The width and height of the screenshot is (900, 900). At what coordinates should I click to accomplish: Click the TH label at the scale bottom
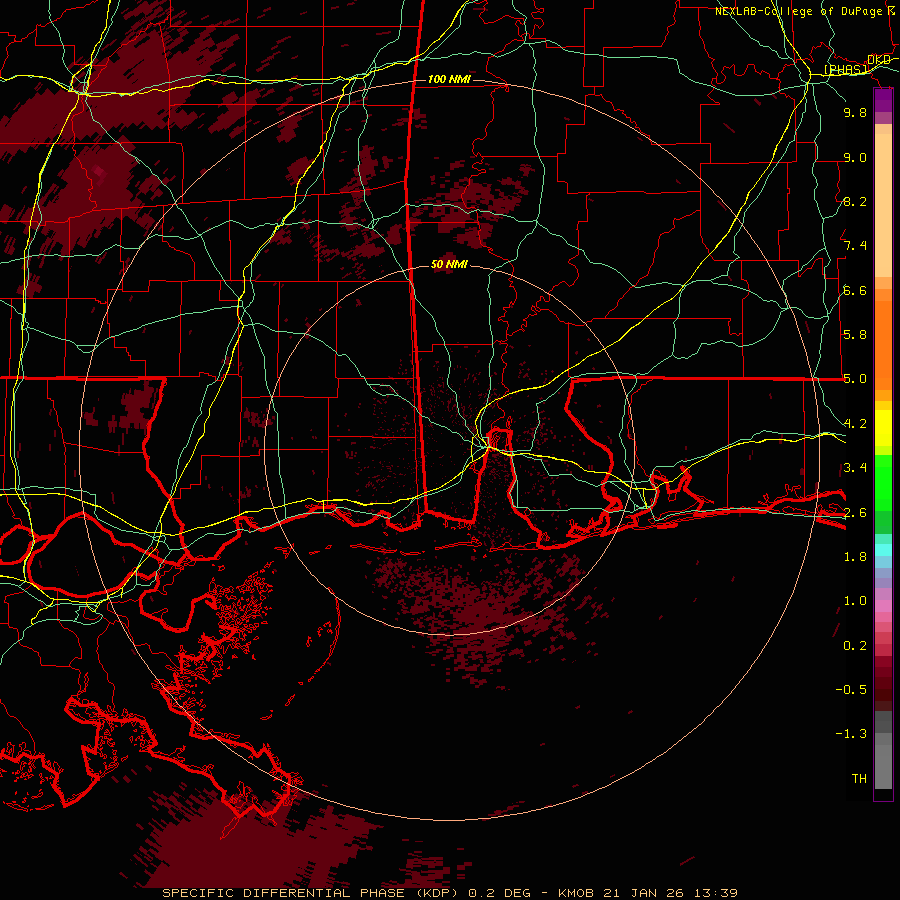(859, 779)
